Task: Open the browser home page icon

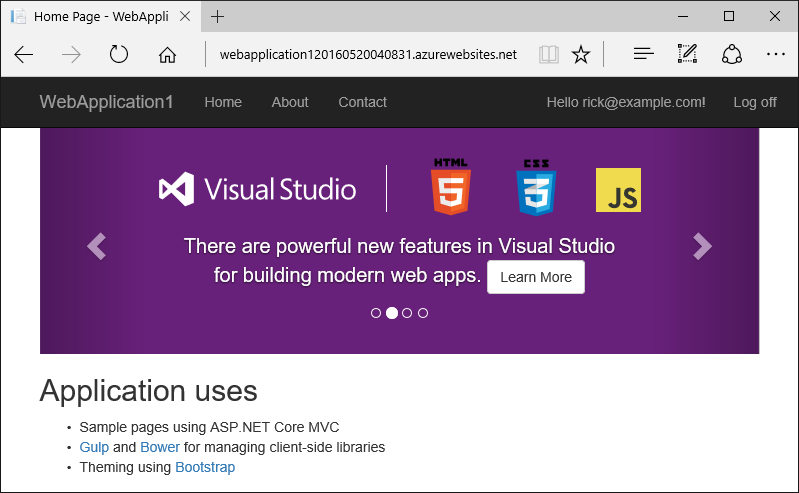Action: click(167, 54)
